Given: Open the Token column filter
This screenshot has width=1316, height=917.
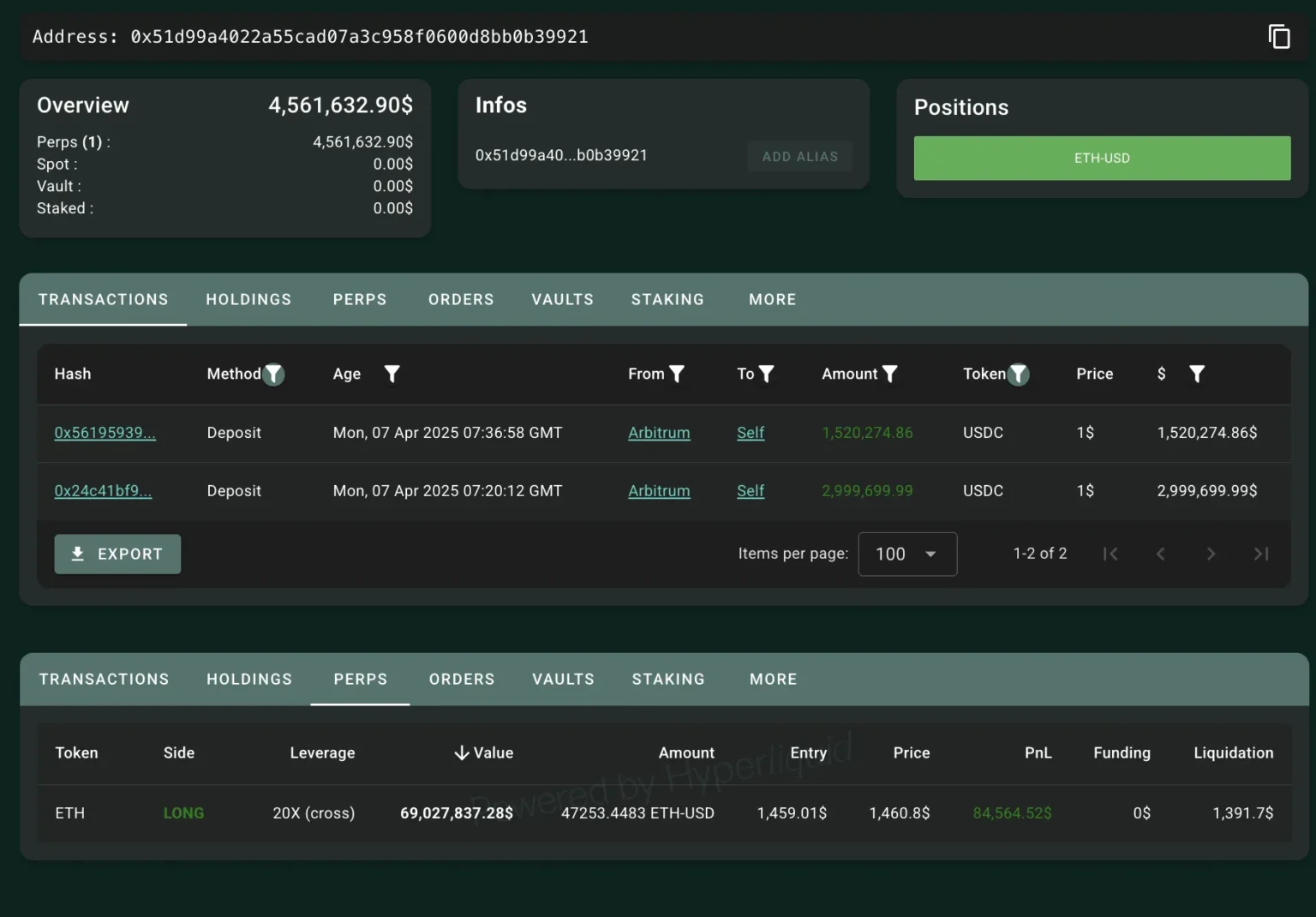Looking at the screenshot, I should 1018,375.
